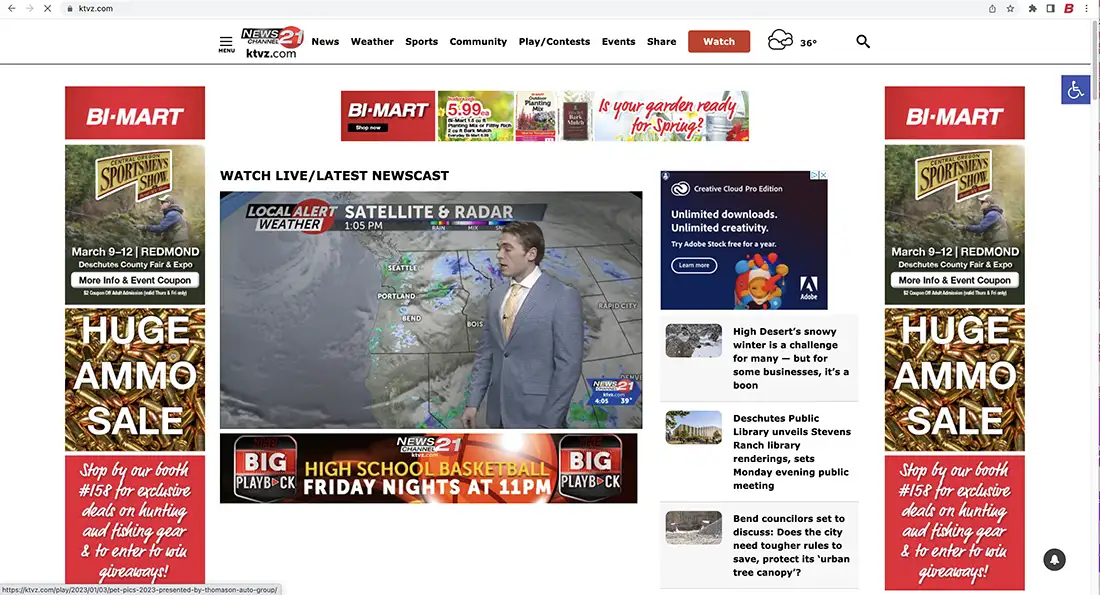Open the Events menu
This screenshot has height=595, width=1100.
point(619,41)
